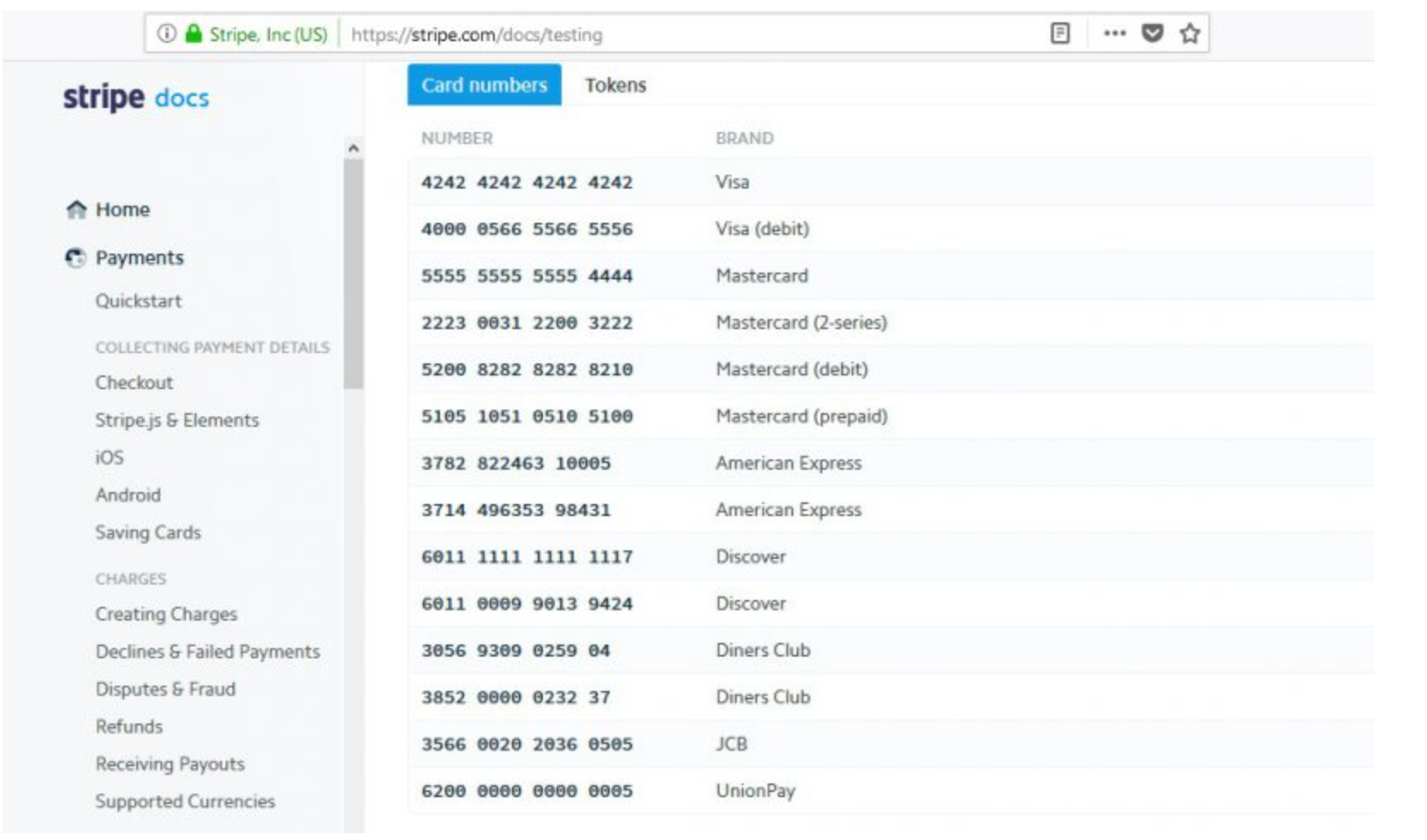Navigate to Supported Currencies page

coord(185,801)
